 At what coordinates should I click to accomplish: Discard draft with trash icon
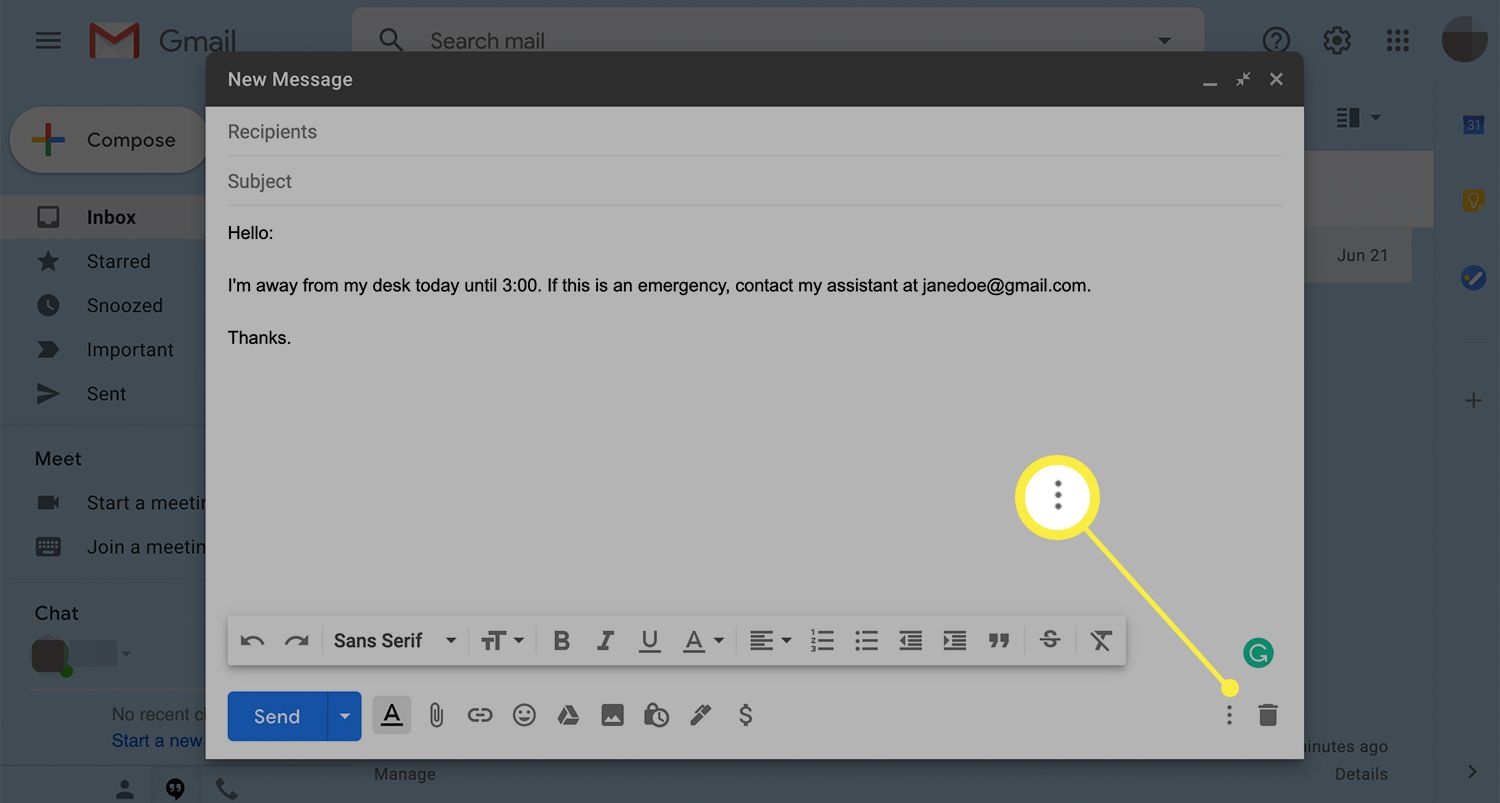click(1268, 715)
